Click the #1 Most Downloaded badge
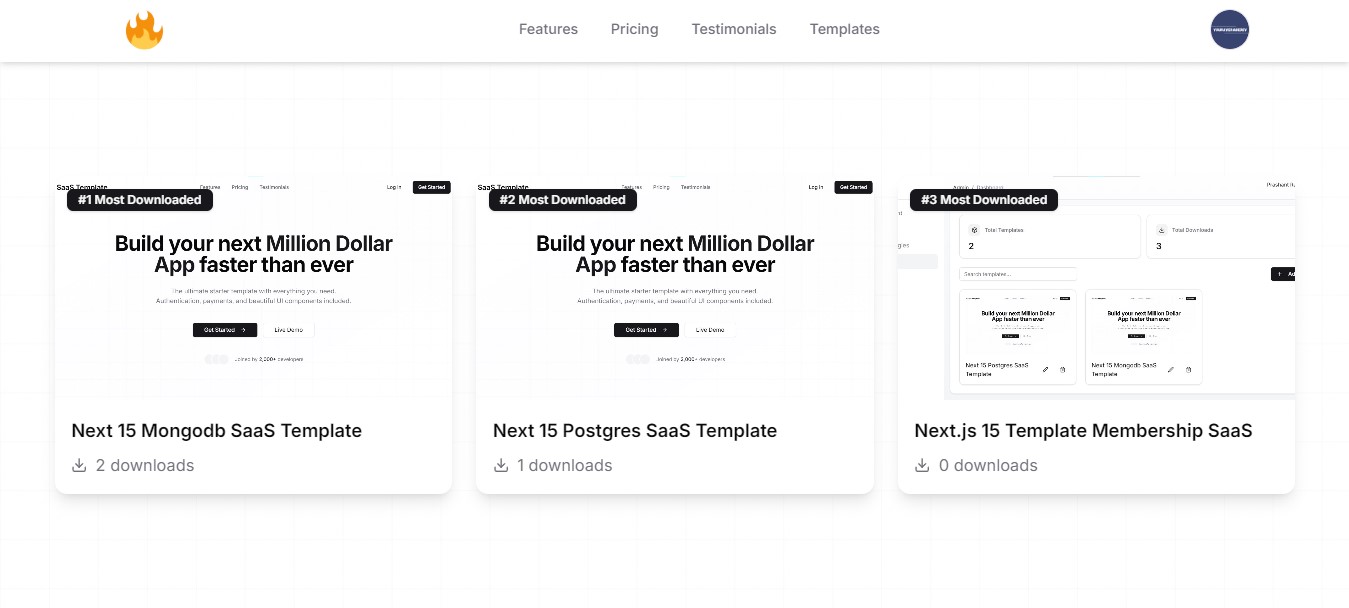 point(140,200)
